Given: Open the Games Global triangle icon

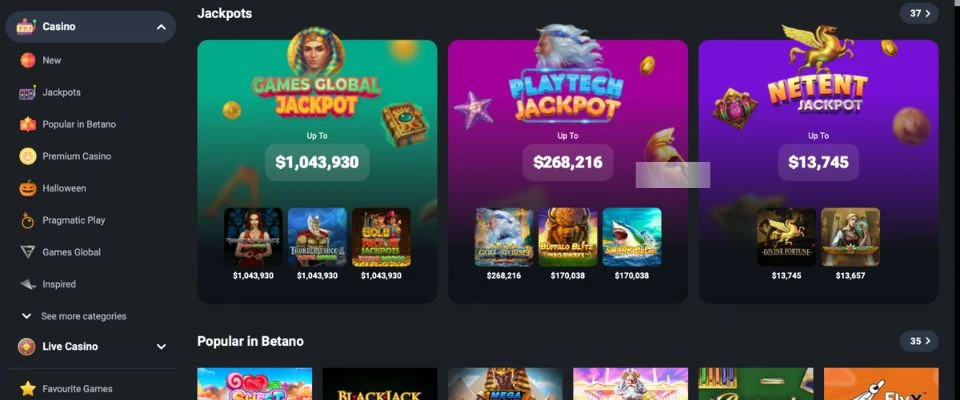Looking at the screenshot, I should pyautogui.click(x=28, y=252).
